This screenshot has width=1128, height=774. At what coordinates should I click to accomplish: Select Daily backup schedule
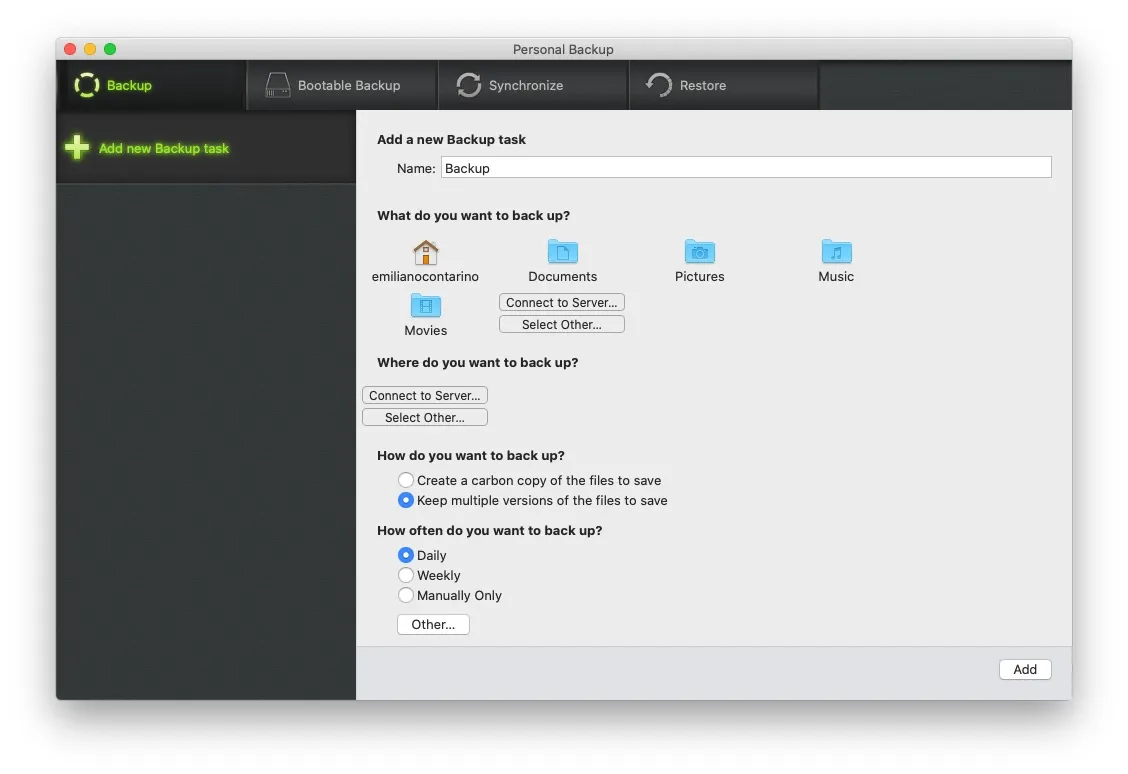coord(406,555)
